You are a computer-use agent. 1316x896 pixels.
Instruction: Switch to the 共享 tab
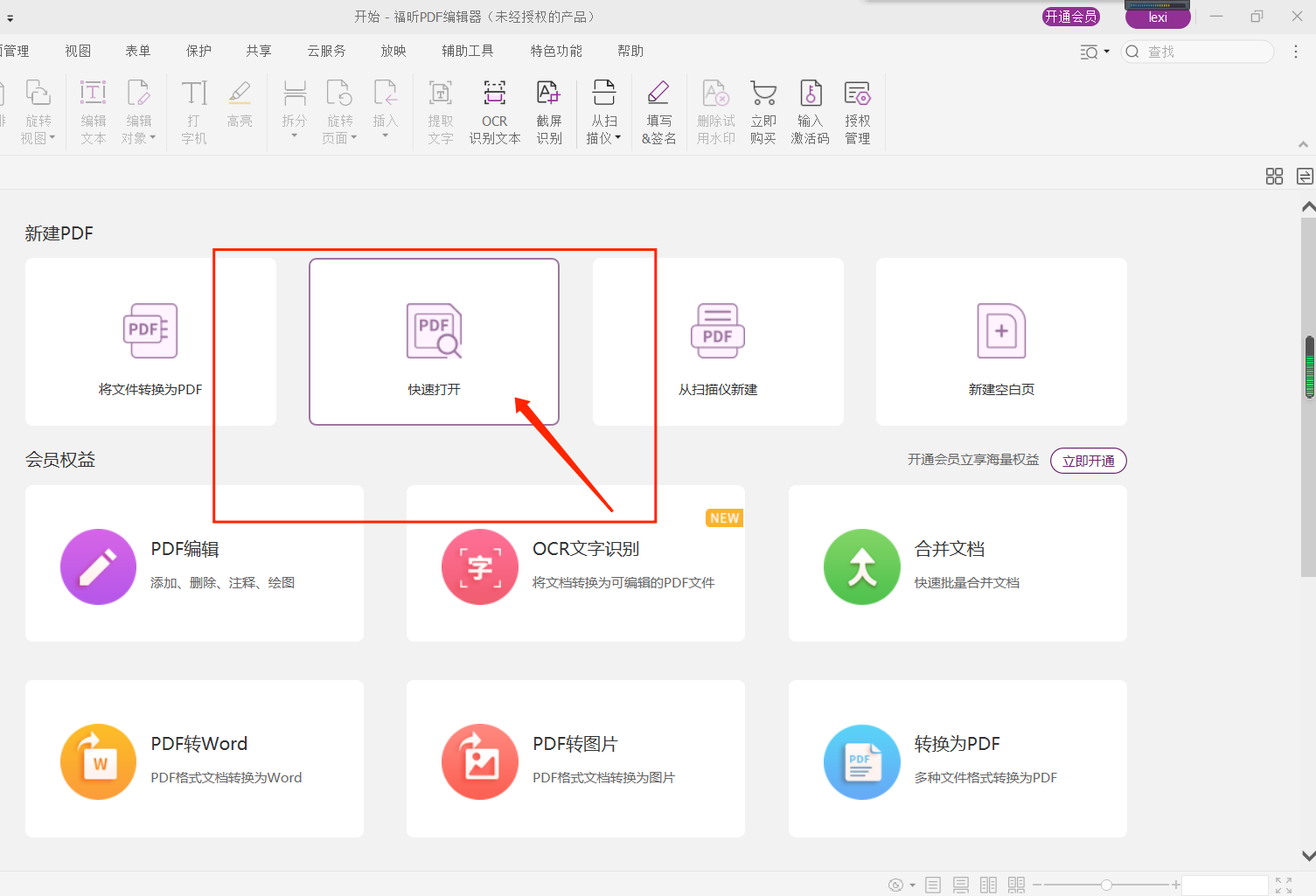(258, 51)
